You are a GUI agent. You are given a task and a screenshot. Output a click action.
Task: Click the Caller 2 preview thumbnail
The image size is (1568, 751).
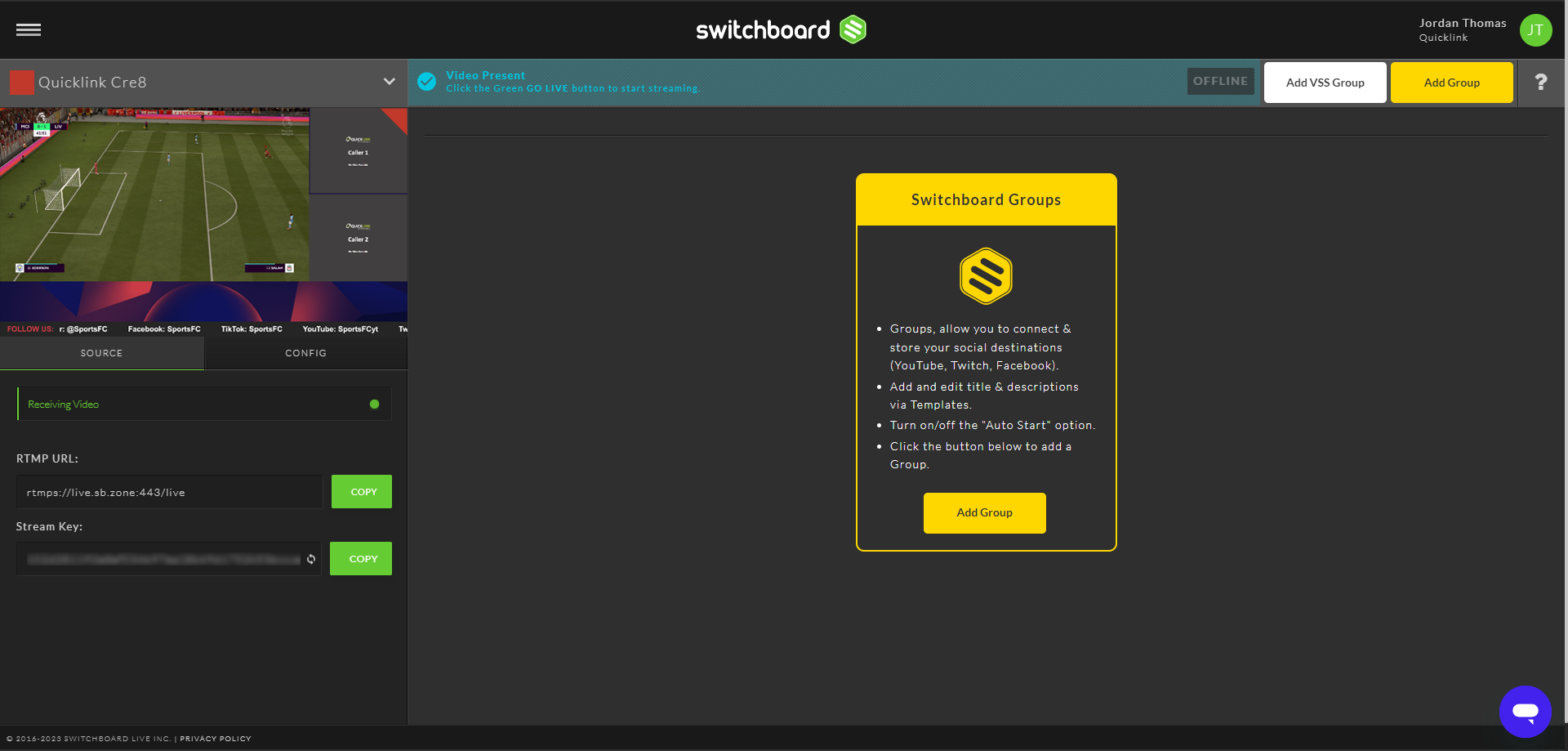click(359, 238)
